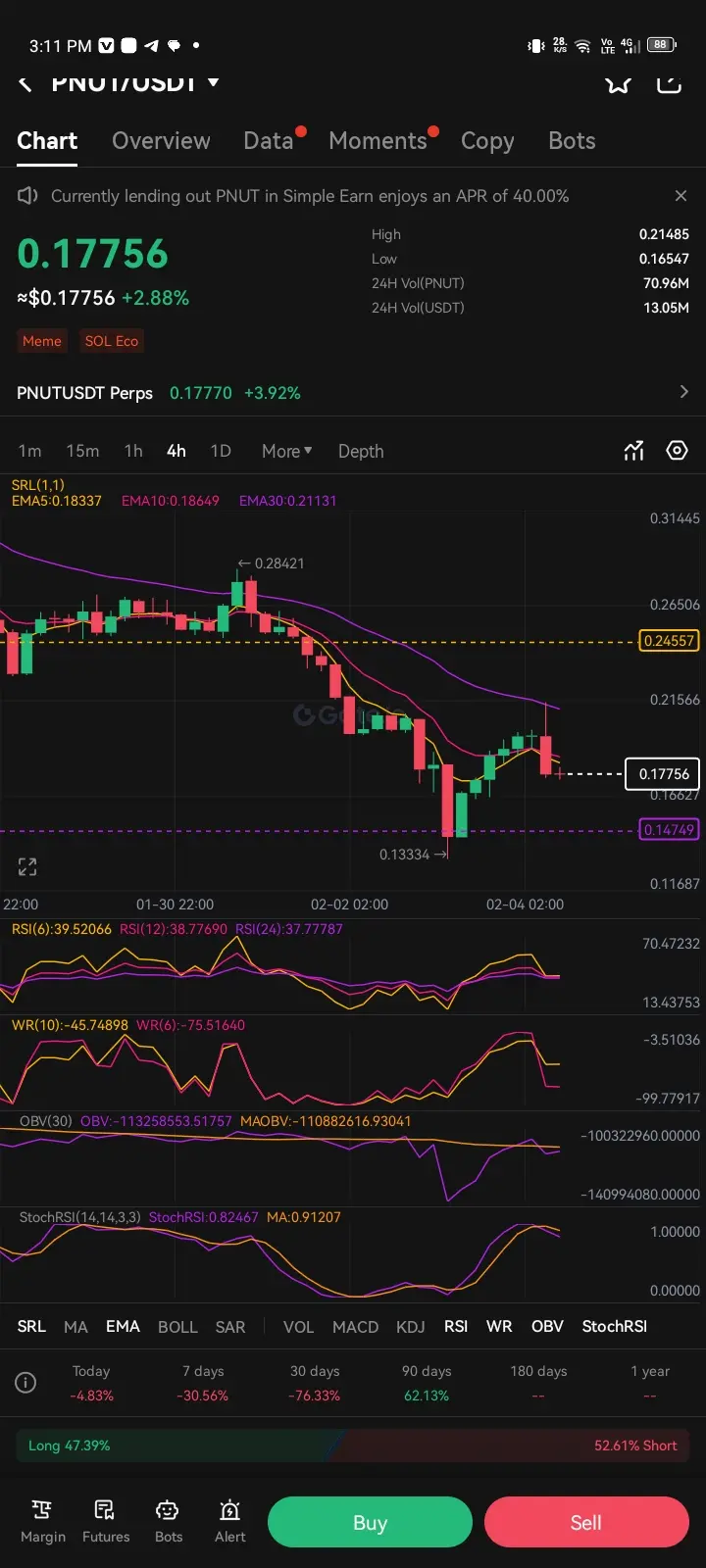The image size is (706, 1568).
Task: Dismiss the Simple Earn APR banner
Action: coord(681,196)
